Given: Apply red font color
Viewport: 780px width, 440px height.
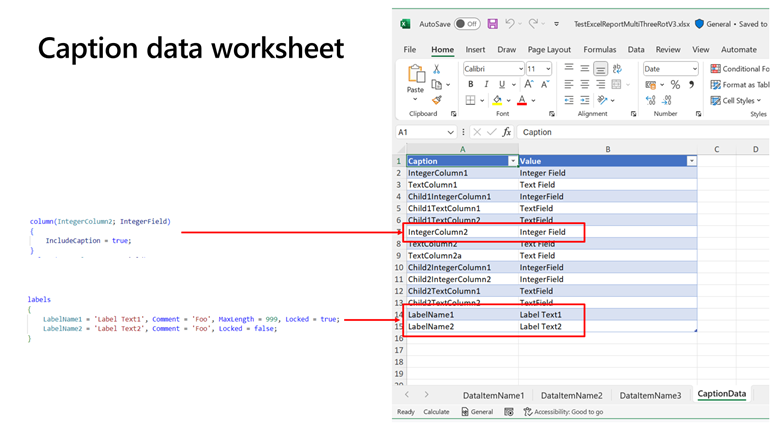Looking at the screenshot, I should point(522,100).
